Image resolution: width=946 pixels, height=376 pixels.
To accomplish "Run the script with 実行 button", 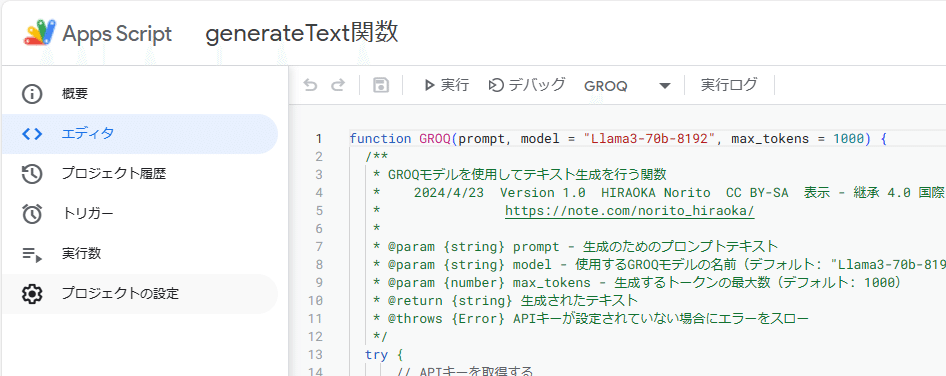I will tap(446, 85).
